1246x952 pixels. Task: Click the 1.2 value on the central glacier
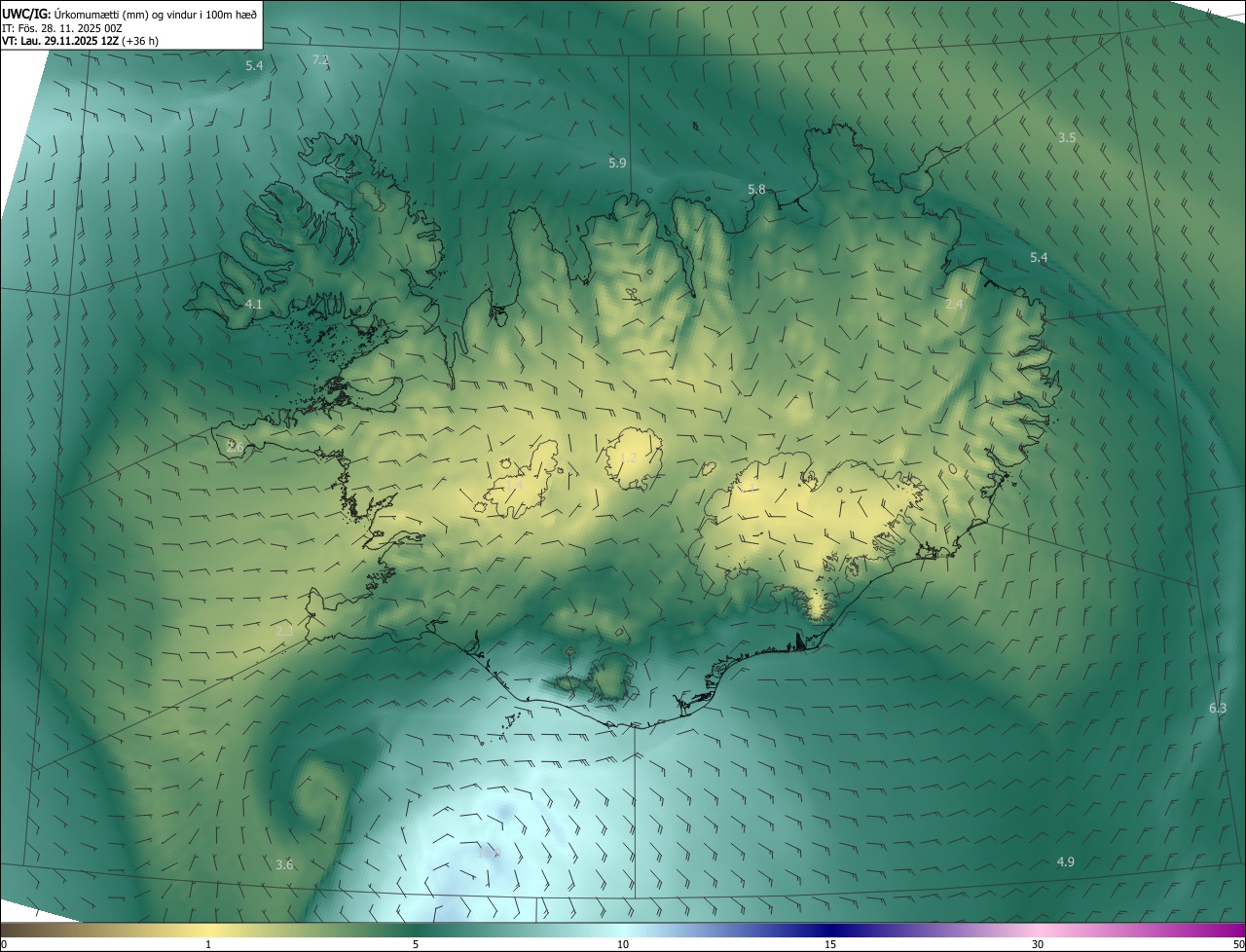pyautogui.click(x=628, y=458)
